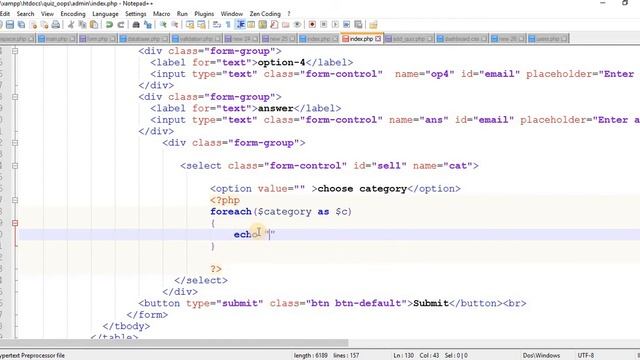Image resolution: width=640 pixels, height=360 pixels.
Task: Click the Stop Recording macro icon
Action: point(324,24)
